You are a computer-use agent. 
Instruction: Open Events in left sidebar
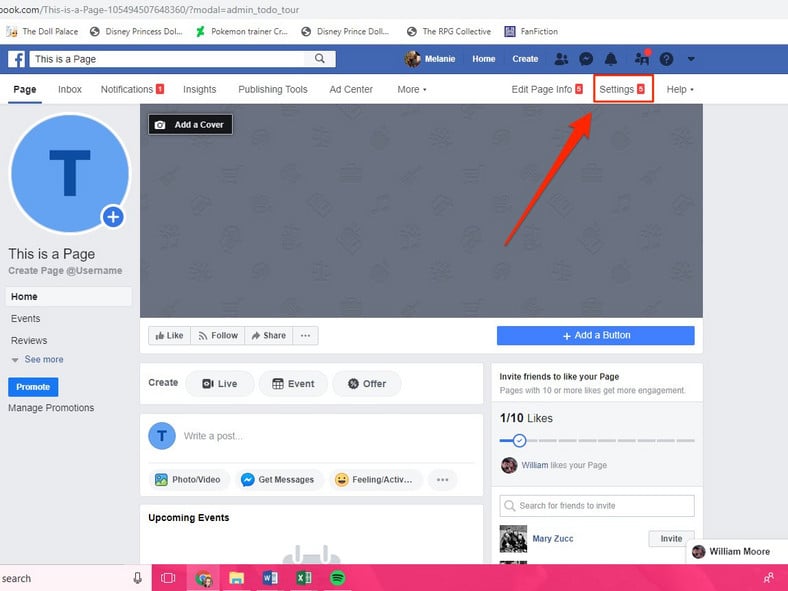(26, 319)
